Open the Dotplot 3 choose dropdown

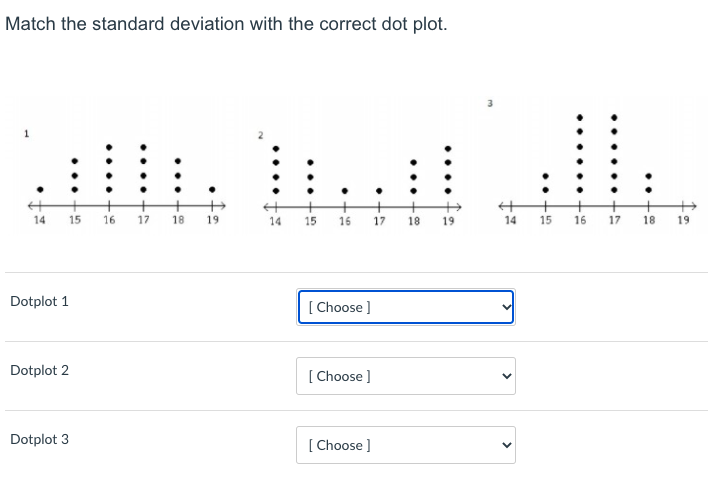405,445
